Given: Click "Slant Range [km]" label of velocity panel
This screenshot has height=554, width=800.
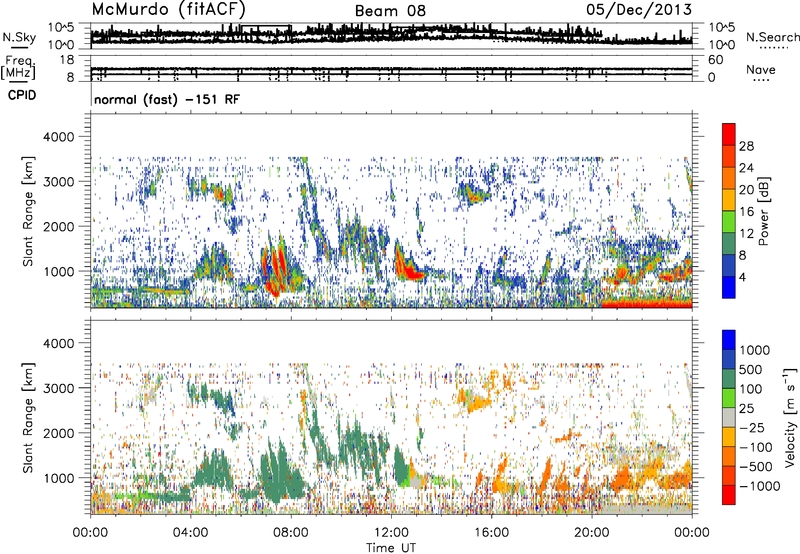Looking at the screenshot, I should point(28,418).
